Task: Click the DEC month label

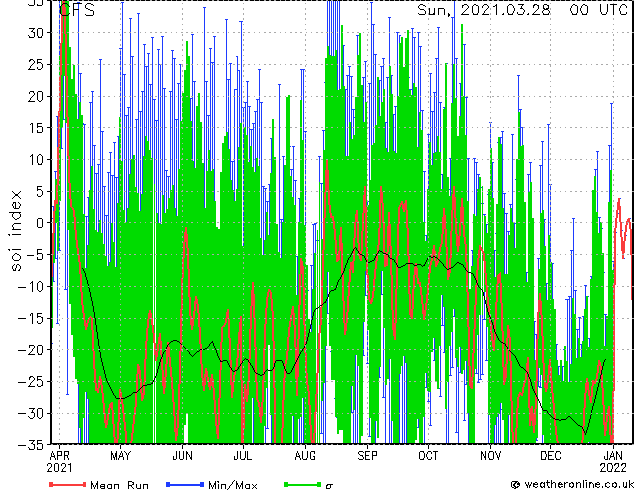Action: tap(551, 456)
